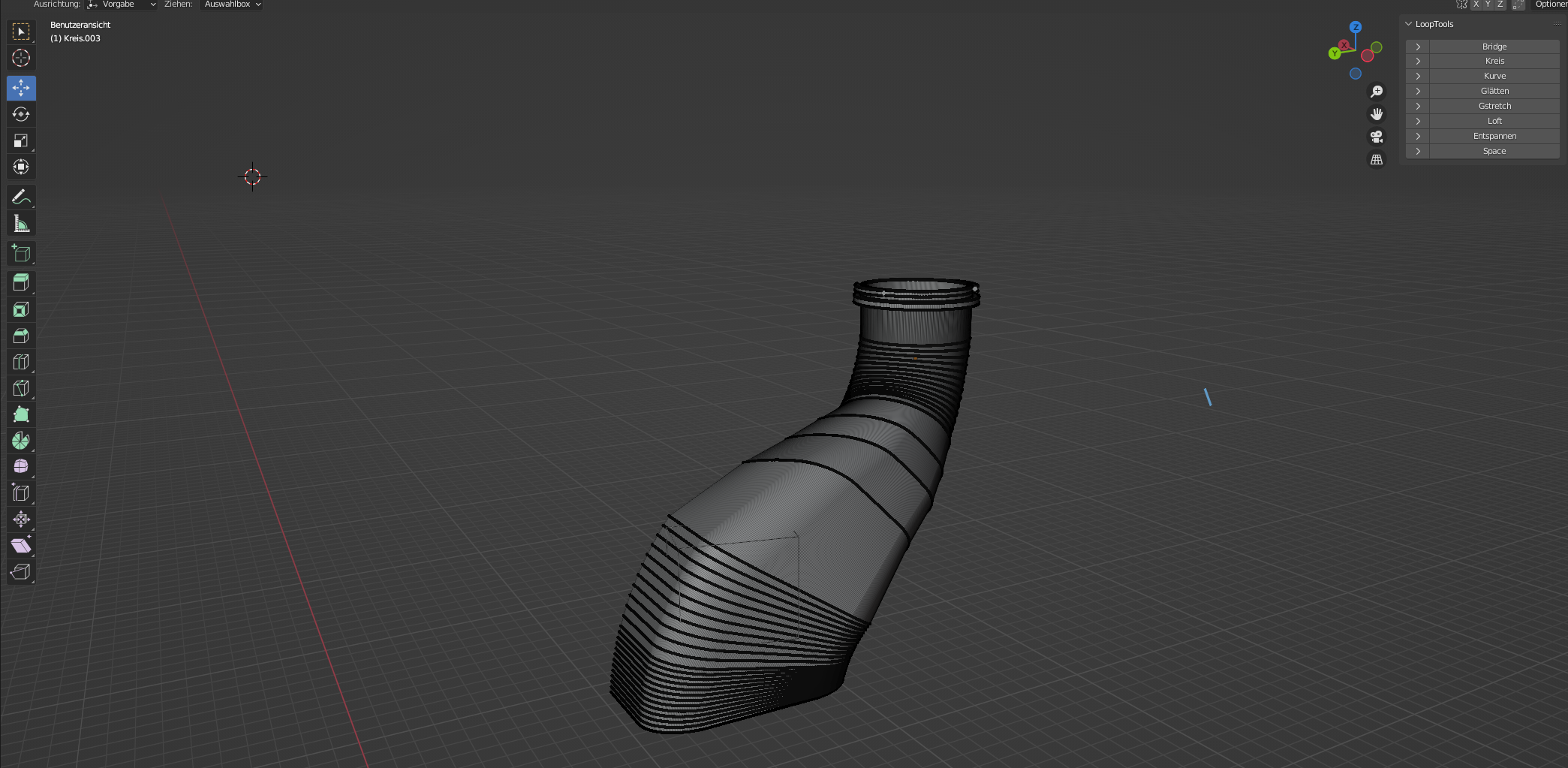Expand the Bridge options arrow
The width and height of the screenshot is (1568, 768).
pyautogui.click(x=1418, y=47)
